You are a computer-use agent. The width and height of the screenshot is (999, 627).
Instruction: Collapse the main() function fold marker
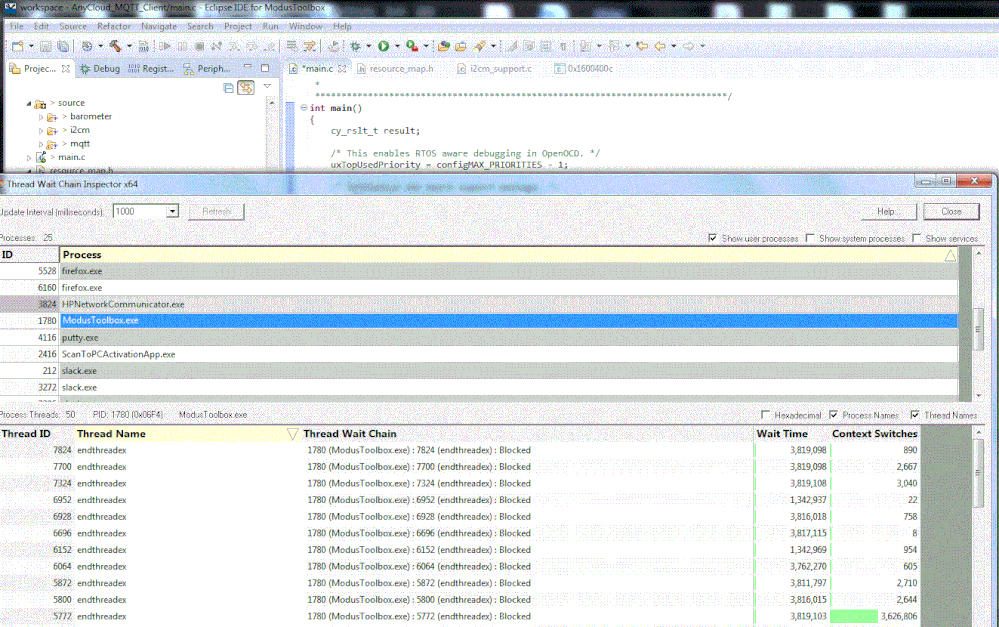304,108
